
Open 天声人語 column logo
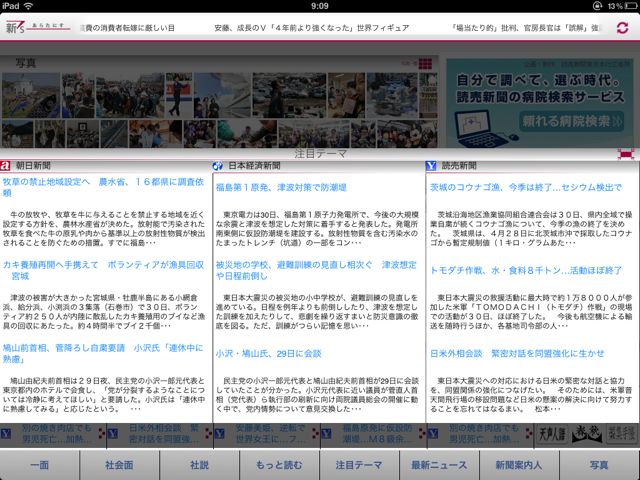(552, 435)
